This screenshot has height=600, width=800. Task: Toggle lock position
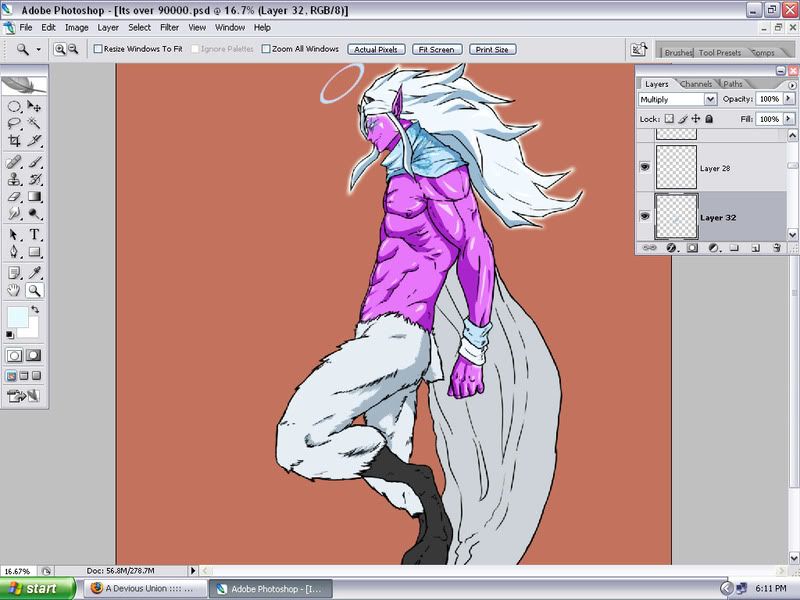(x=696, y=119)
